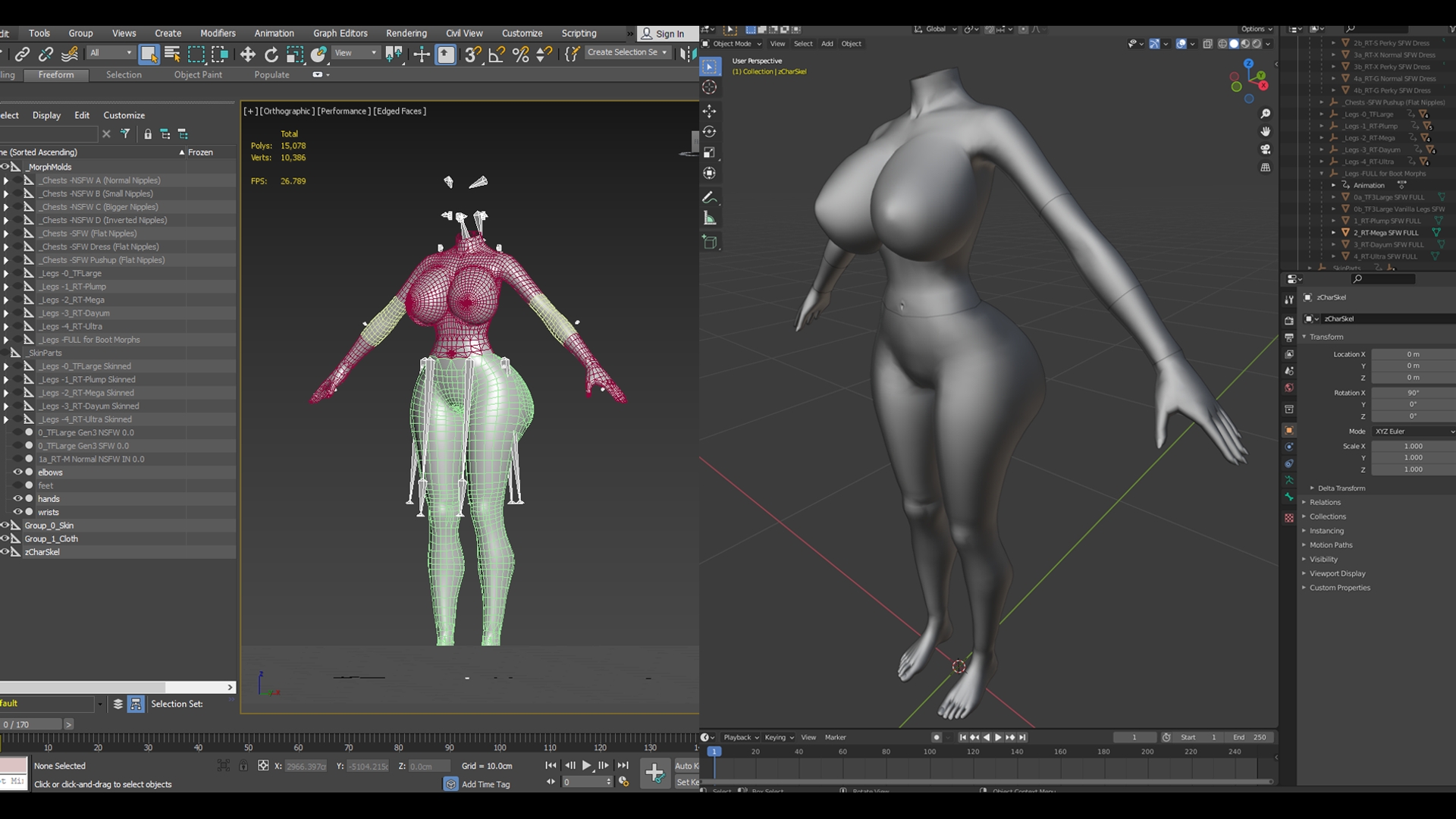Viewport: 1456px width, 819px height.
Task: Select Blender's Rotate tool
Action: pyautogui.click(x=710, y=132)
